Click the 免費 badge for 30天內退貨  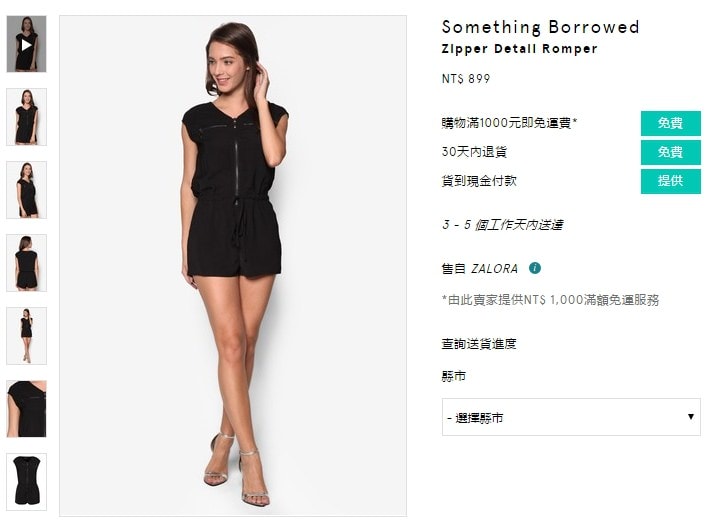tap(671, 152)
